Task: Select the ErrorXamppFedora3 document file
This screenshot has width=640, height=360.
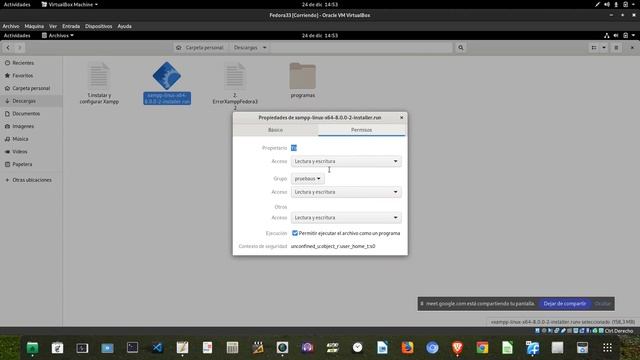Action: coord(235,86)
